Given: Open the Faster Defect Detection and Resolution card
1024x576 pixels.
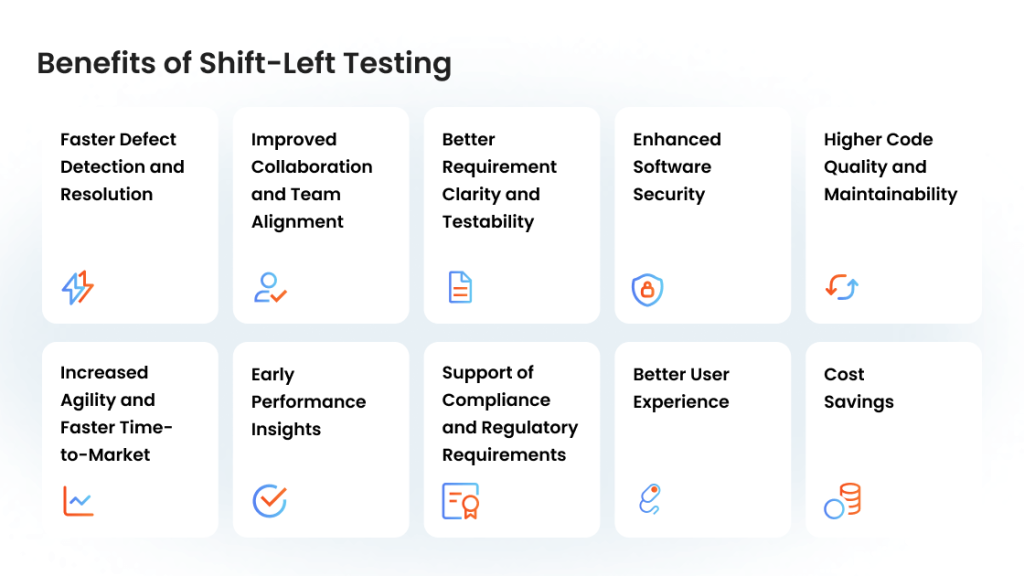Looking at the screenshot, I should [x=130, y=216].
